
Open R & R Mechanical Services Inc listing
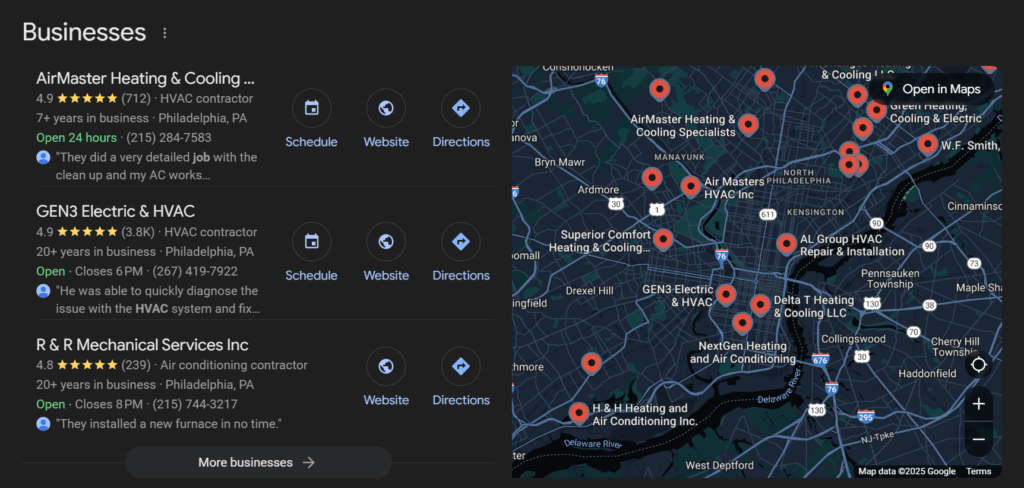[x=142, y=345]
